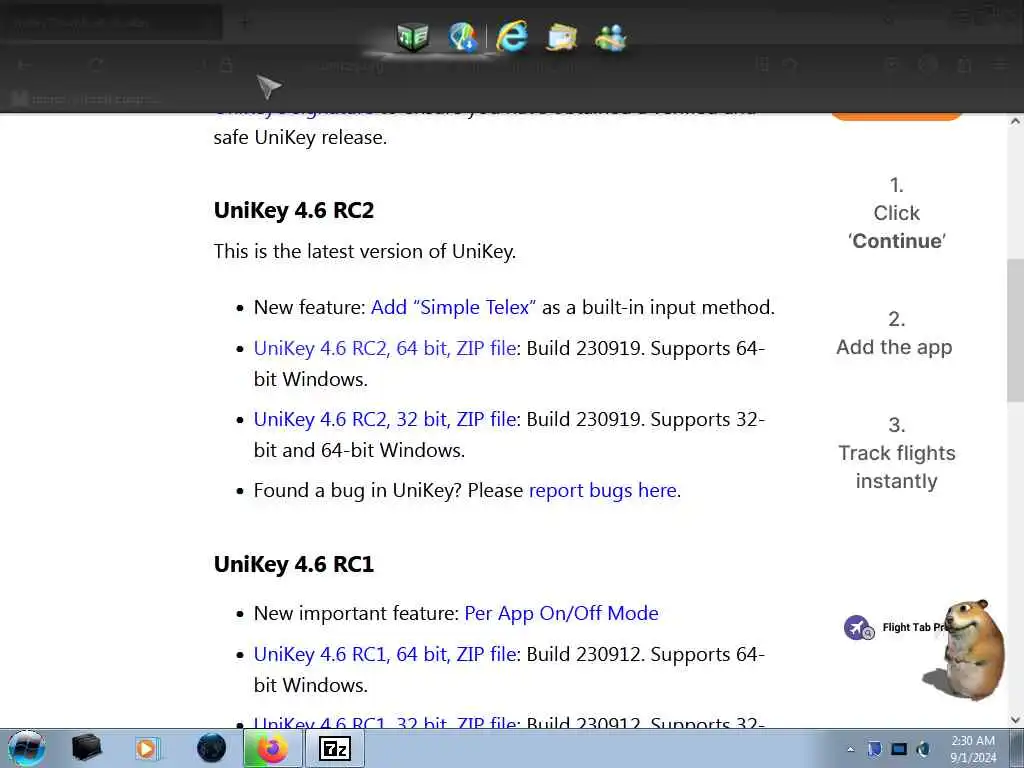Click the photo gallery dock icon
Screen dimensions: 1024x768
pos(562,37)
